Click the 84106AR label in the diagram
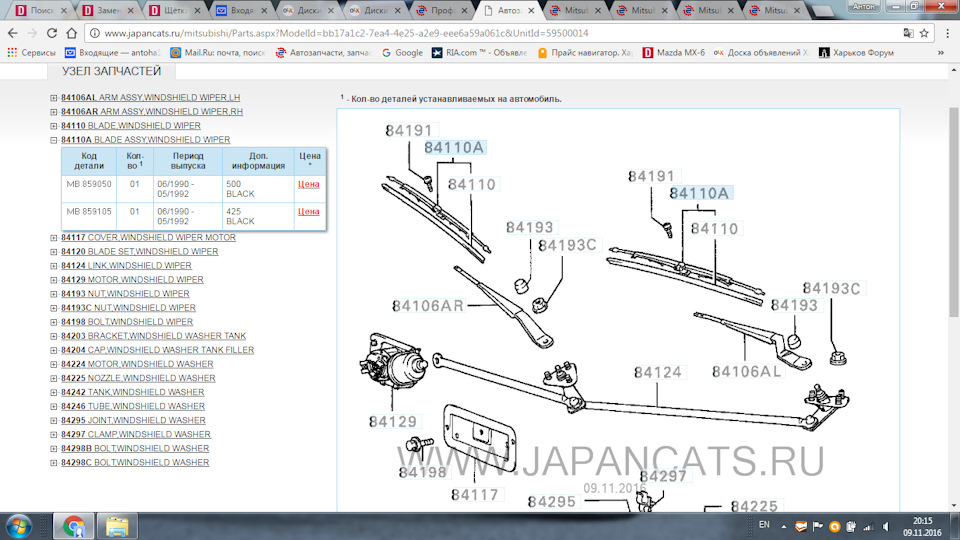 point(428,306)
